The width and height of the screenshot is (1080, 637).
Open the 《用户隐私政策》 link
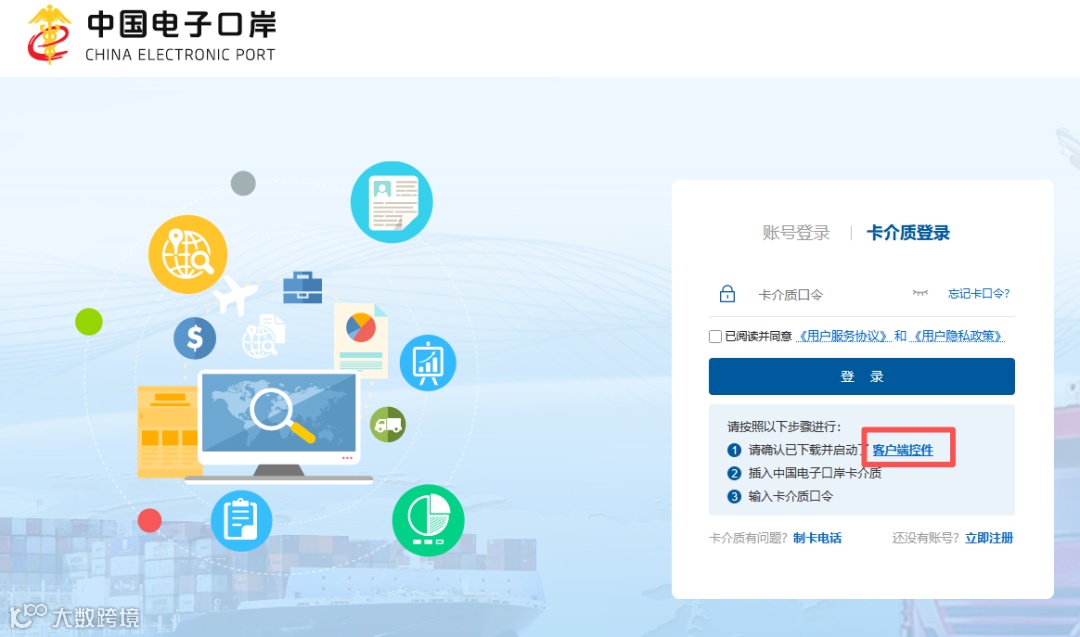coord(957,336)
